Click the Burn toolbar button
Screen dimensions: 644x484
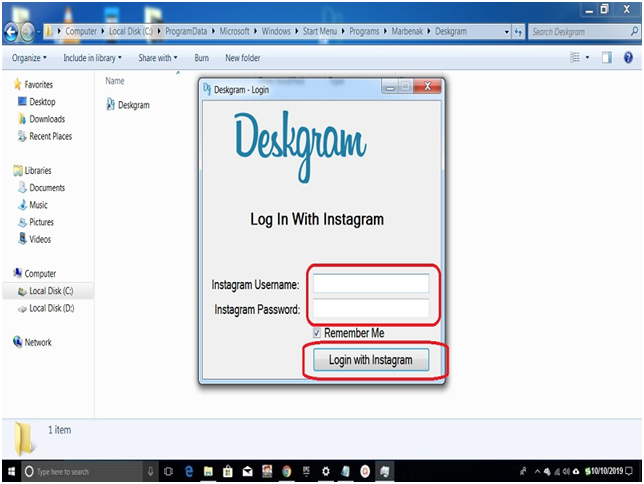point(201,58)
